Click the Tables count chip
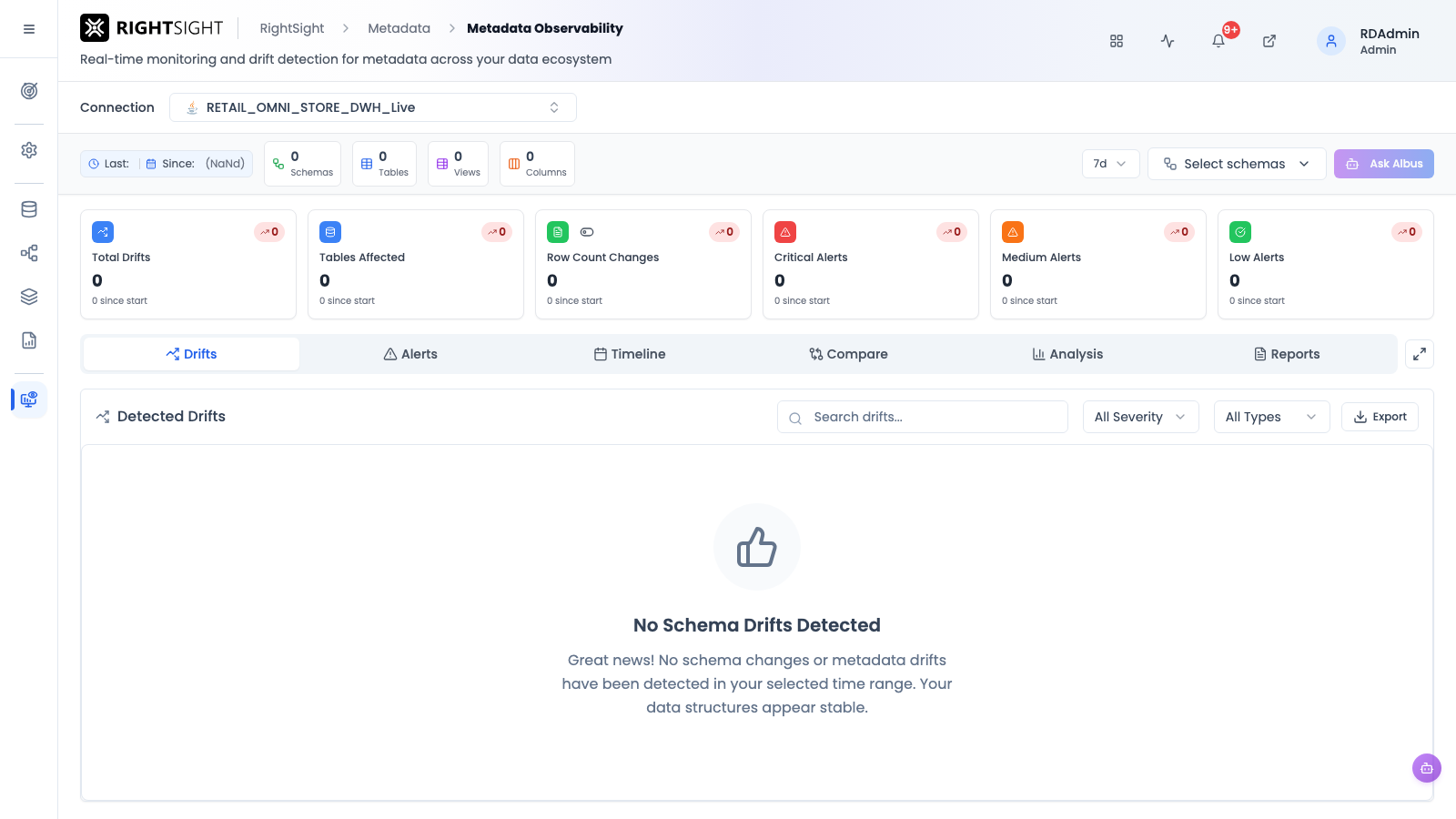 (384, 164)
